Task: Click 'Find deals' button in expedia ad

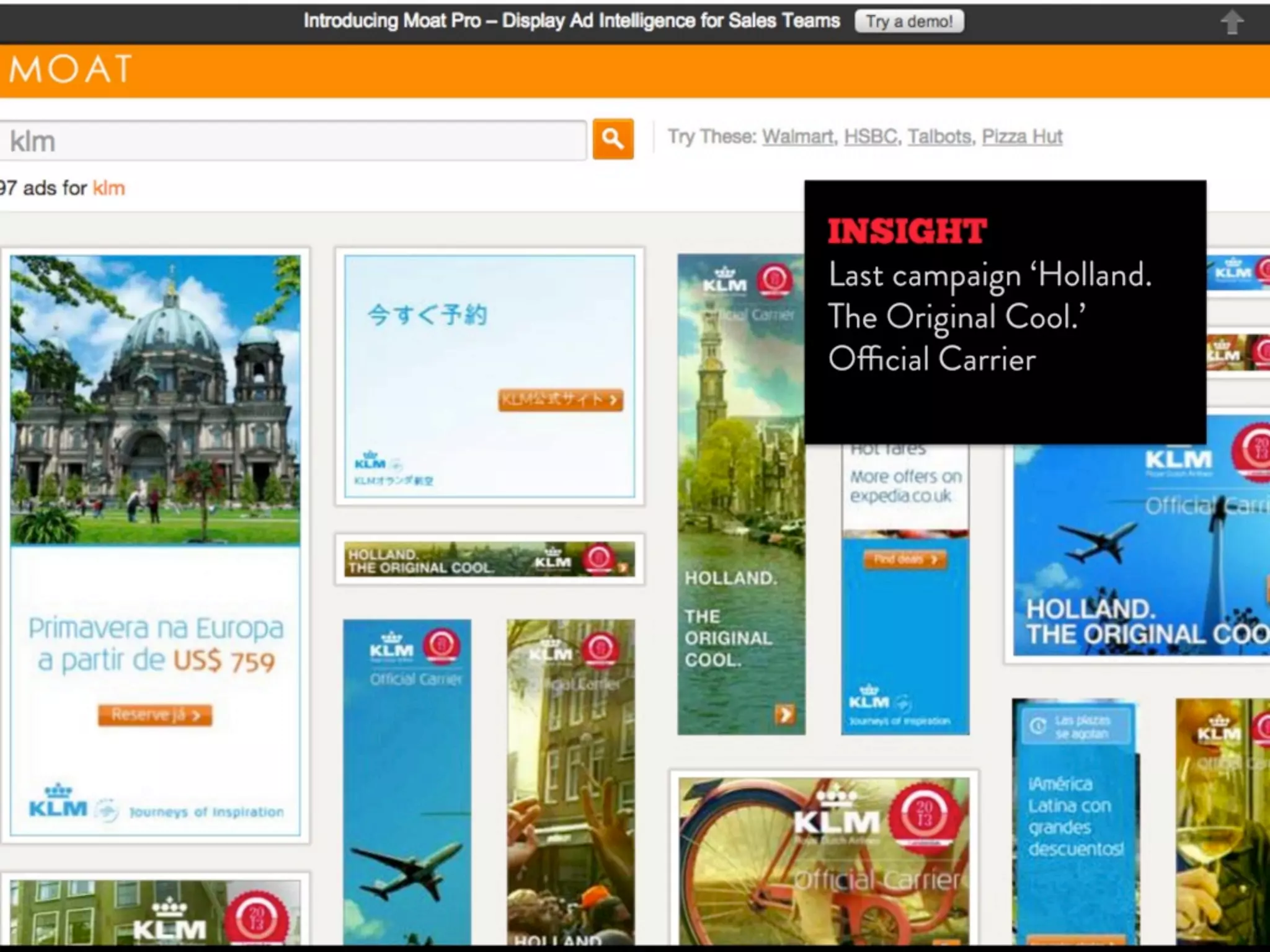Action: (905, 559)
